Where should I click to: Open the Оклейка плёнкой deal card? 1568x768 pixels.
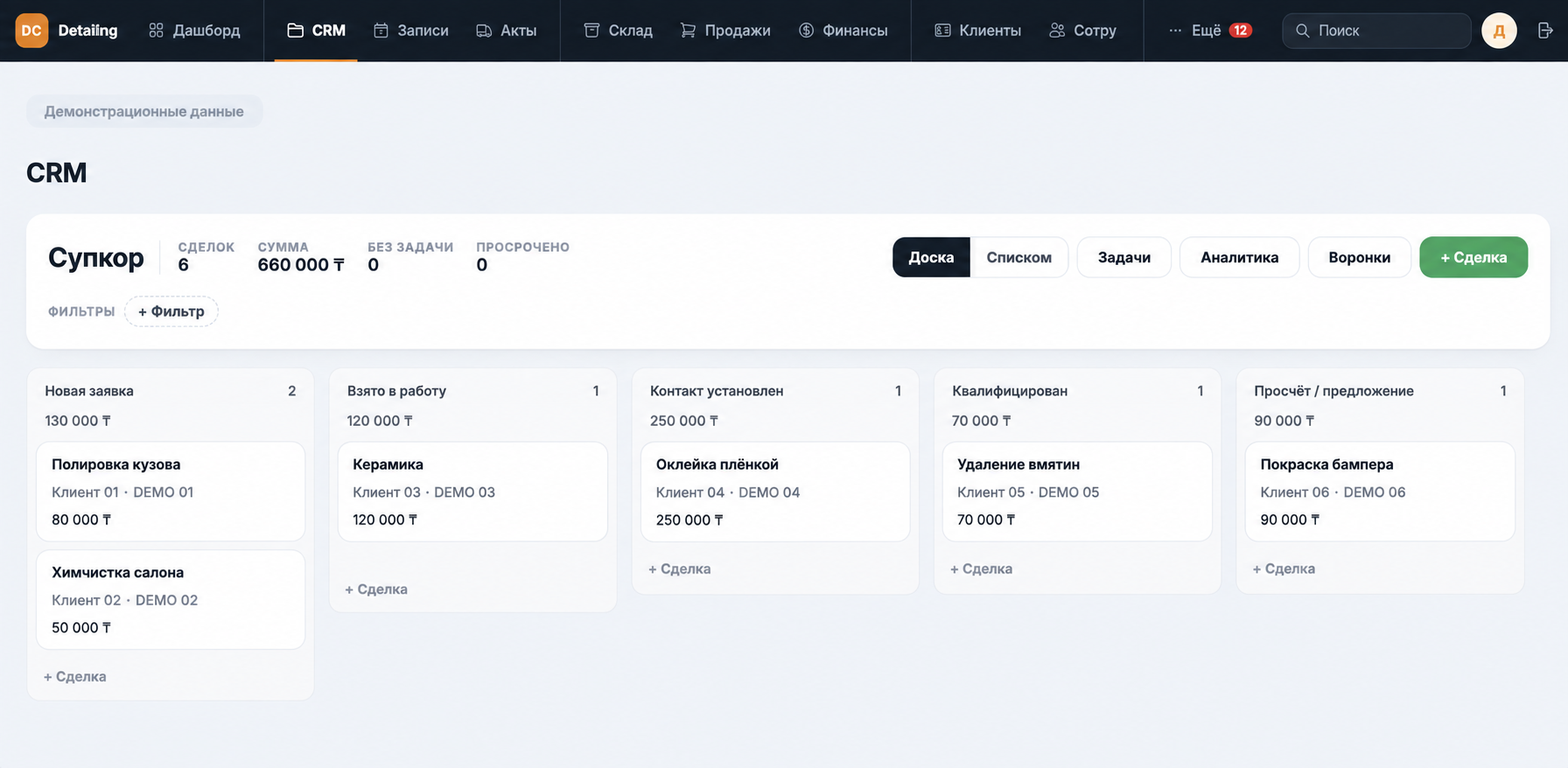[775, 492]
